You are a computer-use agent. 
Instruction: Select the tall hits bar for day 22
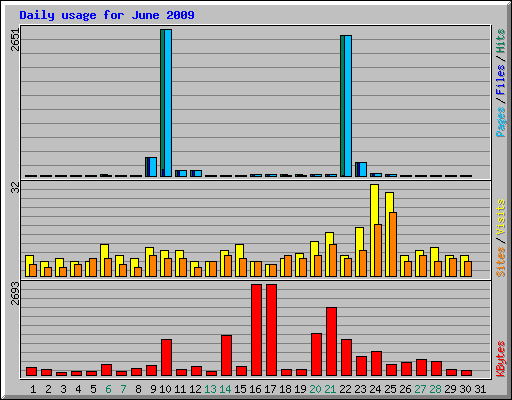coord(346,106)
